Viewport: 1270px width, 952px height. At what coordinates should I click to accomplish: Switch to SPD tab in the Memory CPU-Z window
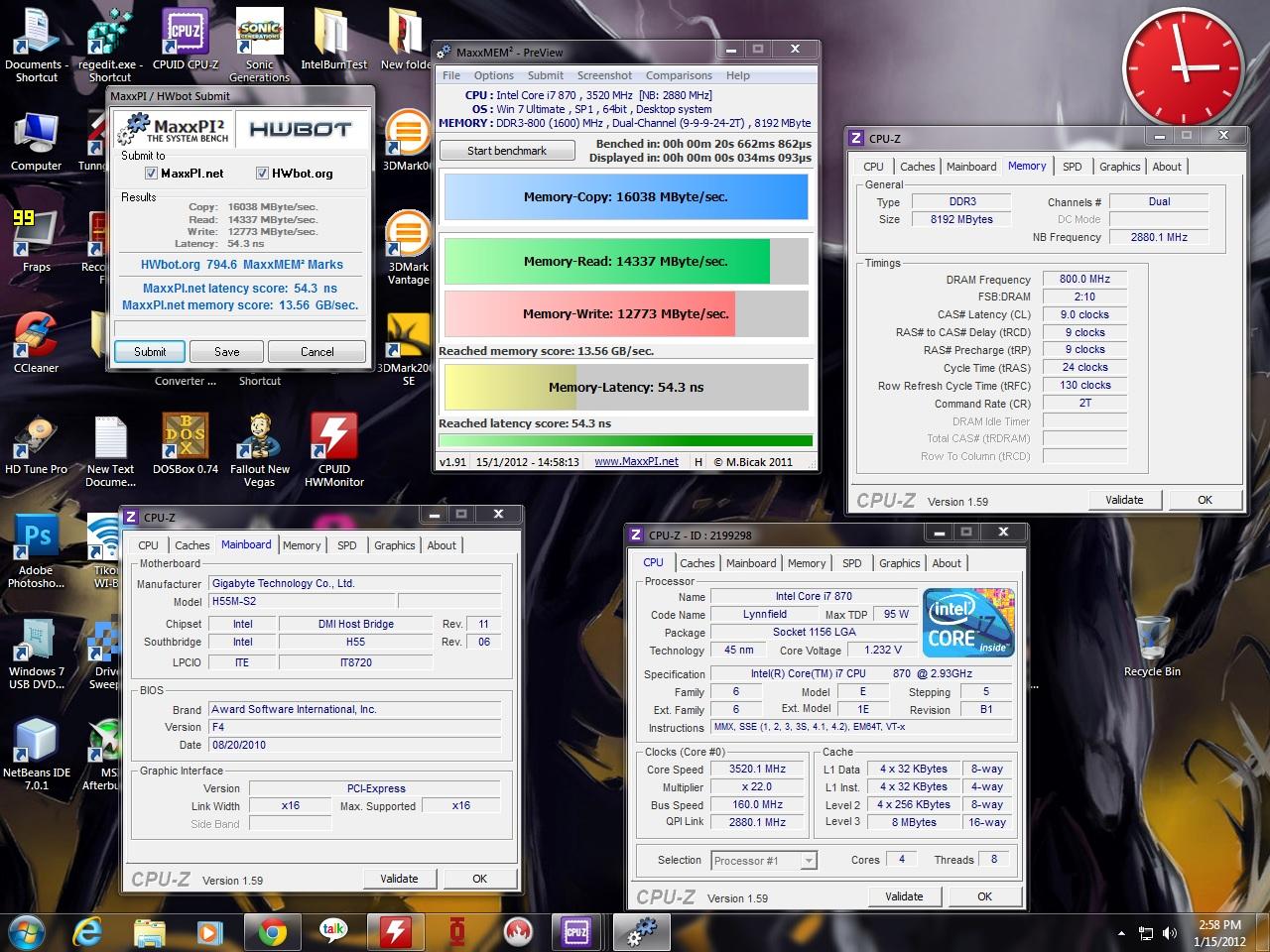(1072, 167)
